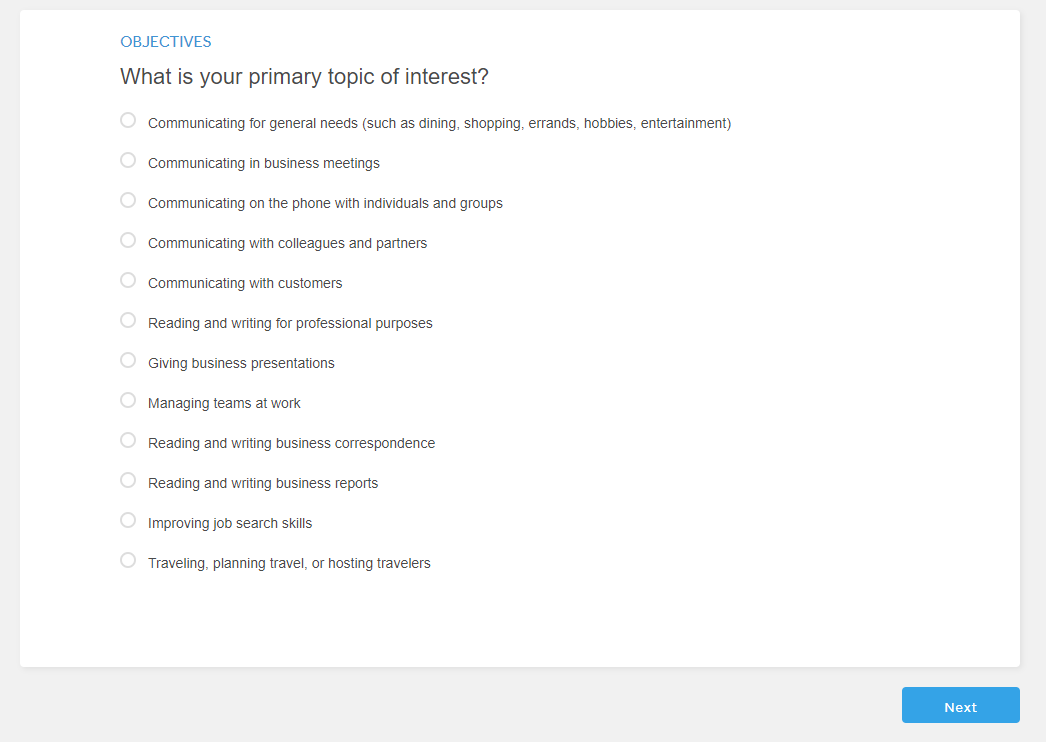Click the OBJECTIVES heading
This screenshot has height=742, width=1046.
click(165, 41)
